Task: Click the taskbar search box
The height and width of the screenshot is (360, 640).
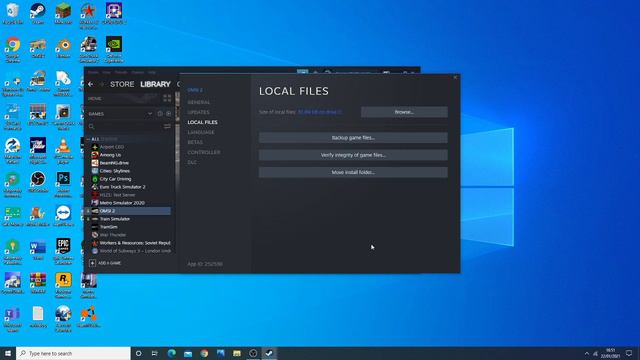Action: [73, 353]
